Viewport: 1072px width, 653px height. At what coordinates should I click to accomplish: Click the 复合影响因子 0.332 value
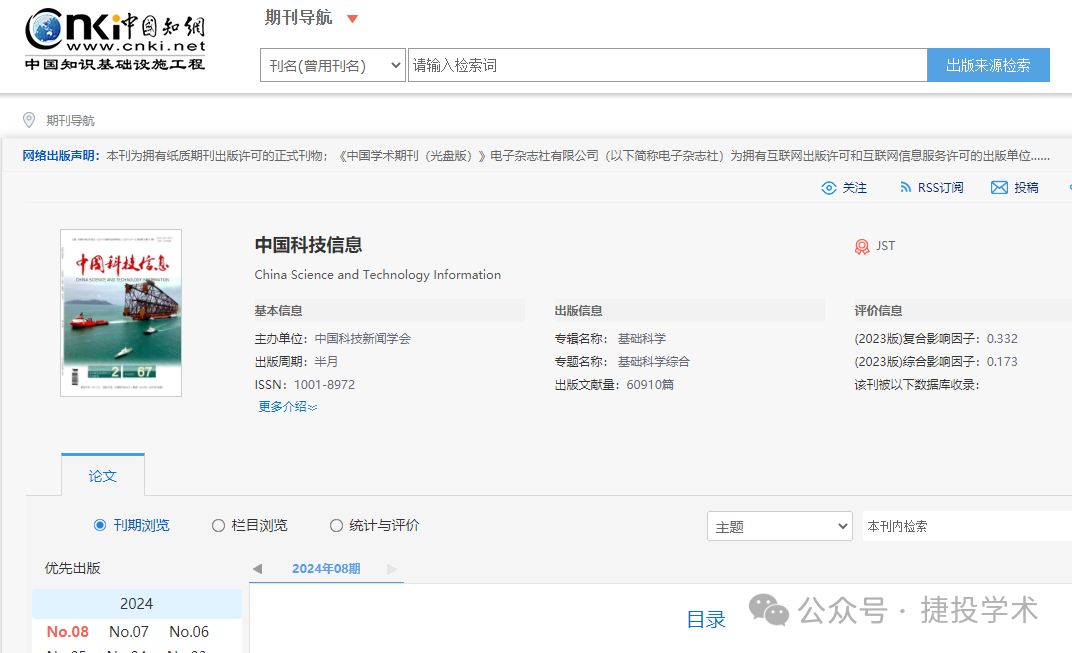(1002, 339)
